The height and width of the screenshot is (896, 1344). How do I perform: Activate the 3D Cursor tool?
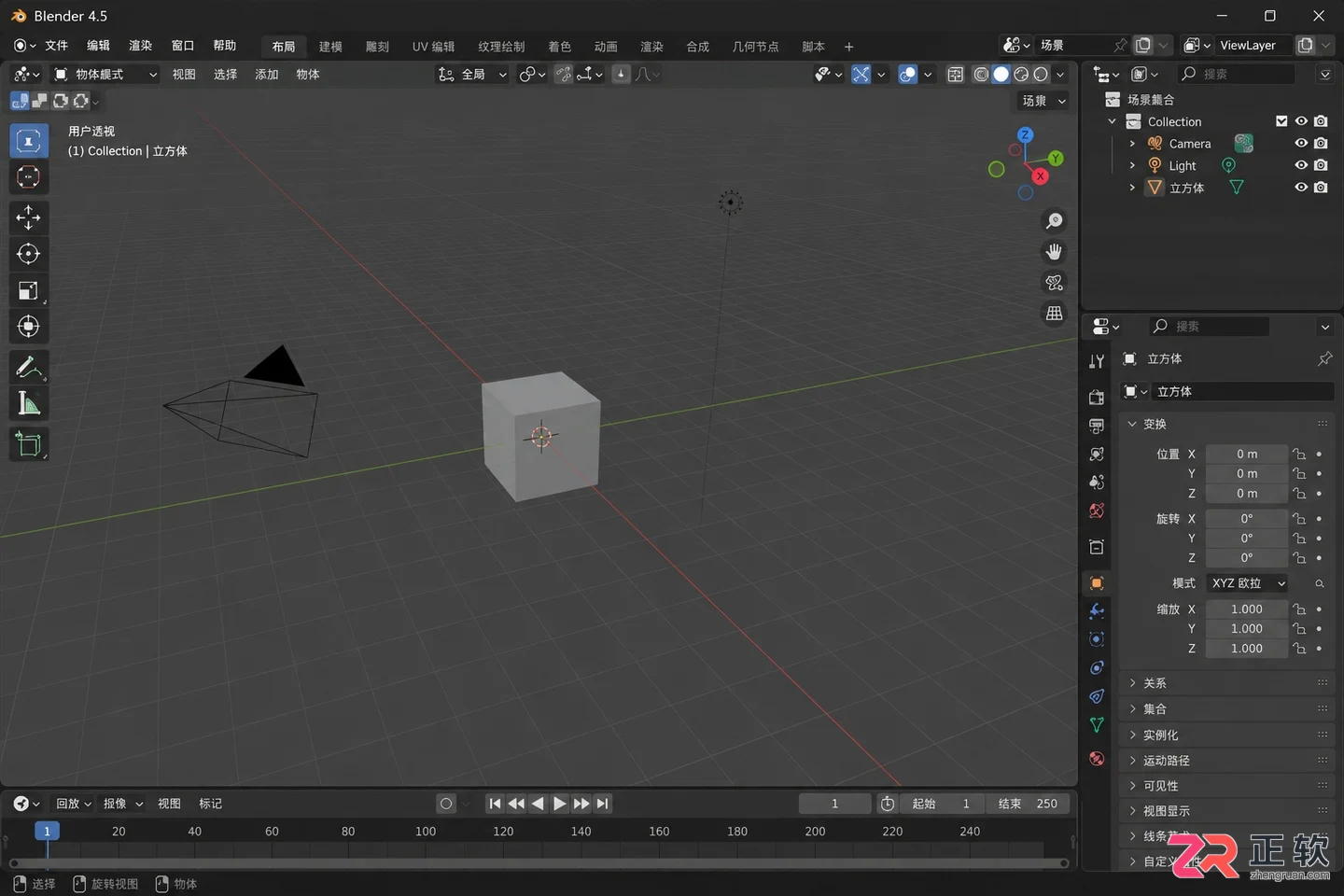click(28, 176)
